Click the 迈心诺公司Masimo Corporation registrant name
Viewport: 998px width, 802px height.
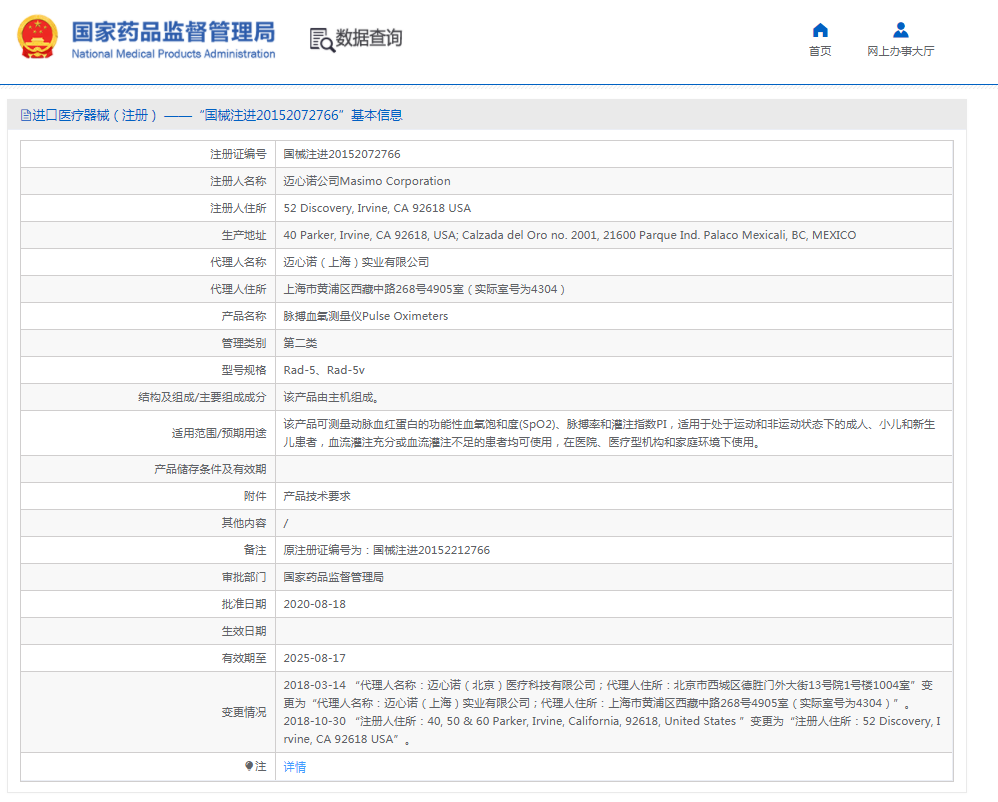coord(367,181)
